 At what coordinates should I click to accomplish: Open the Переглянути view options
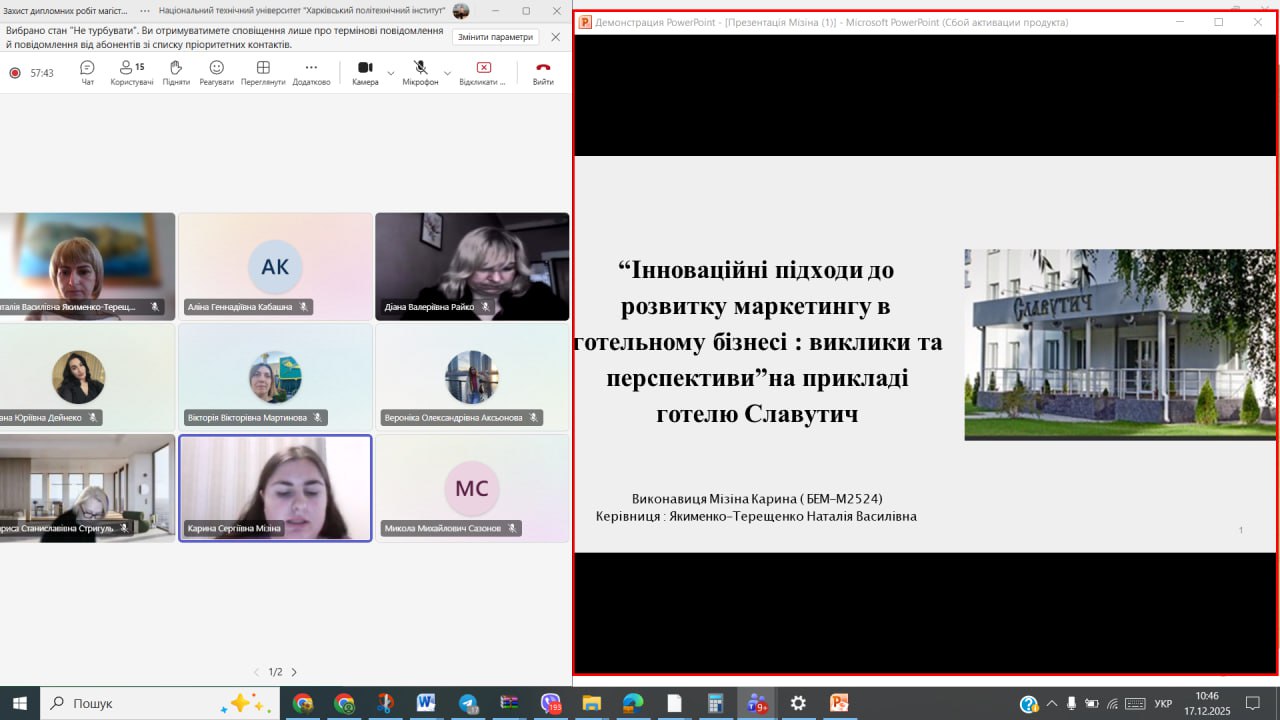coord(263,72)
